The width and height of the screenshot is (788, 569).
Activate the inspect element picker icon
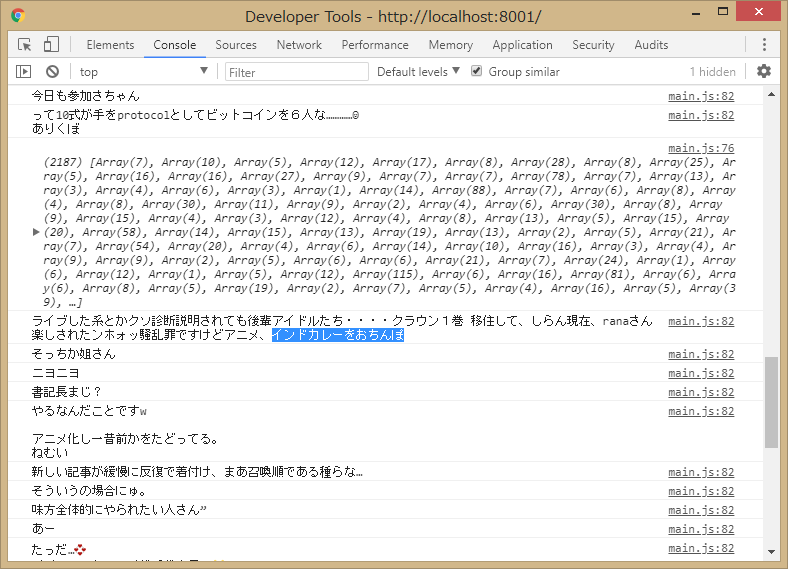25,45
